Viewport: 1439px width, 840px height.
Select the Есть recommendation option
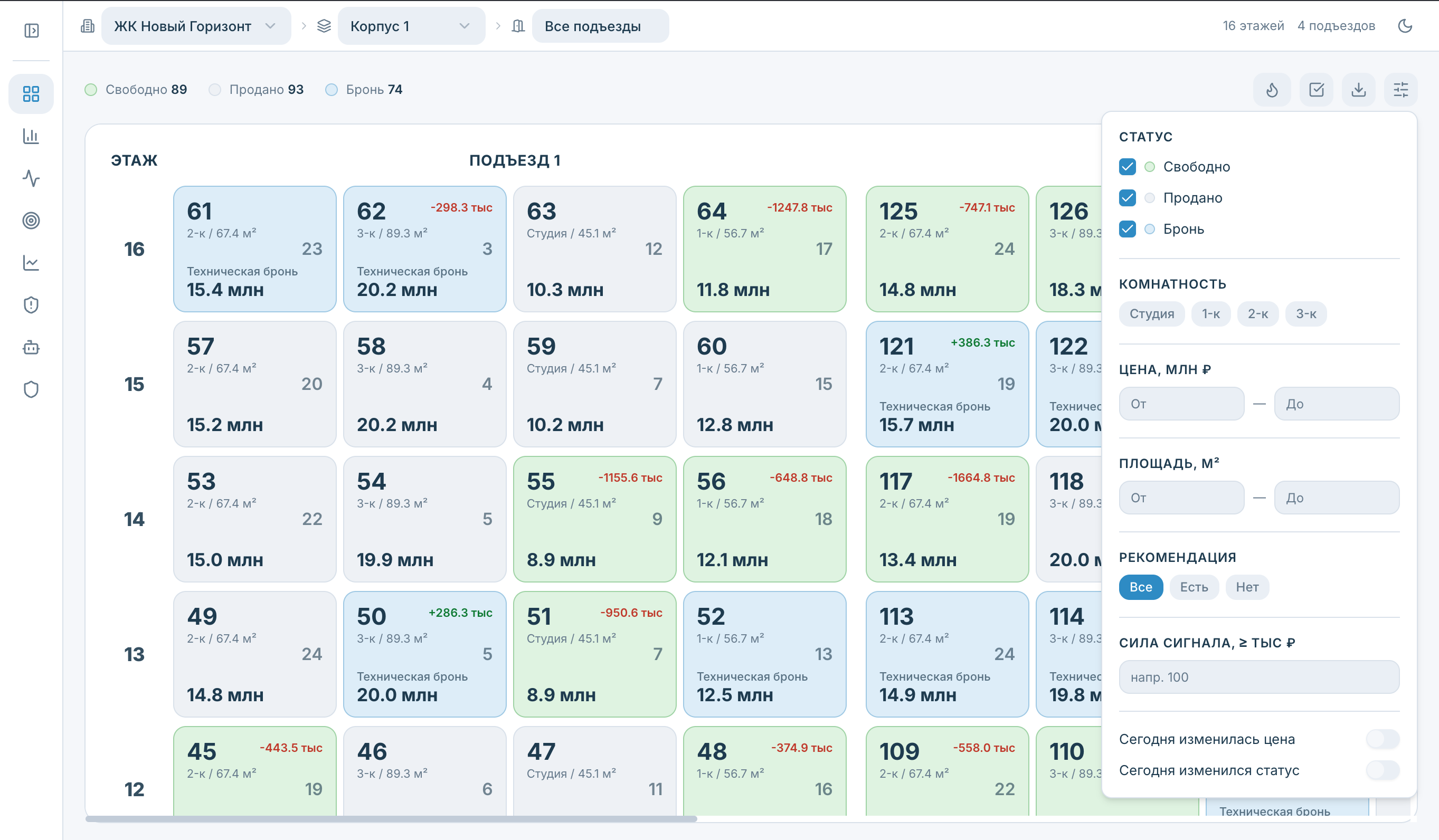1194,587
